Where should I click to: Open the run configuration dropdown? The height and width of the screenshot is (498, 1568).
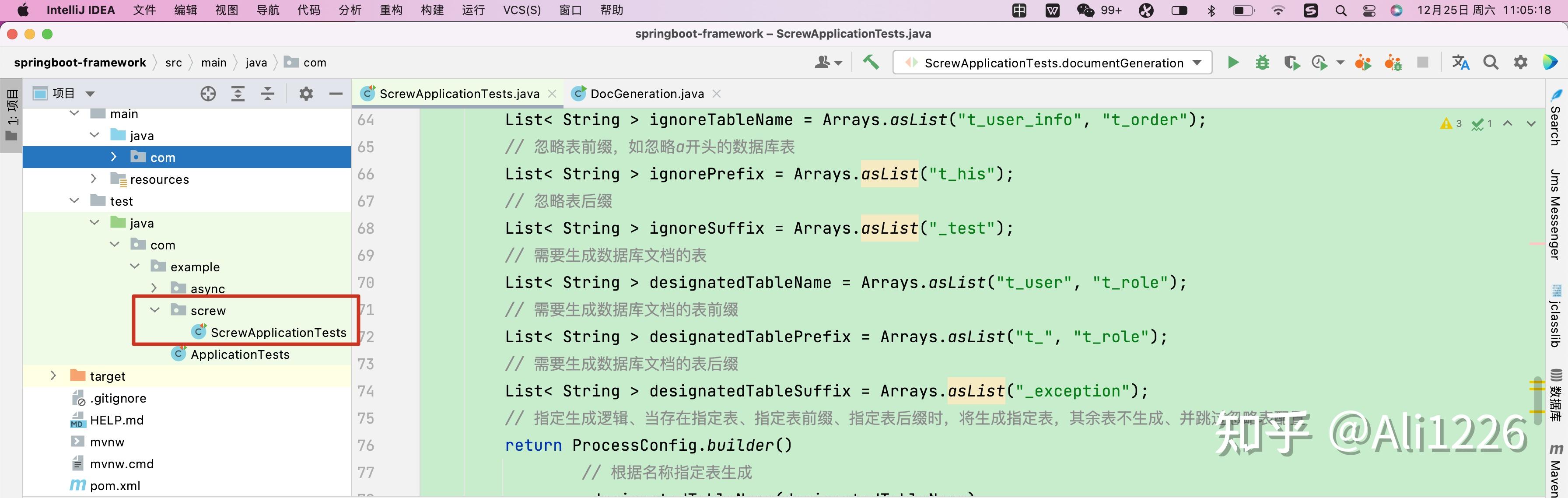tap(1196, 62)
